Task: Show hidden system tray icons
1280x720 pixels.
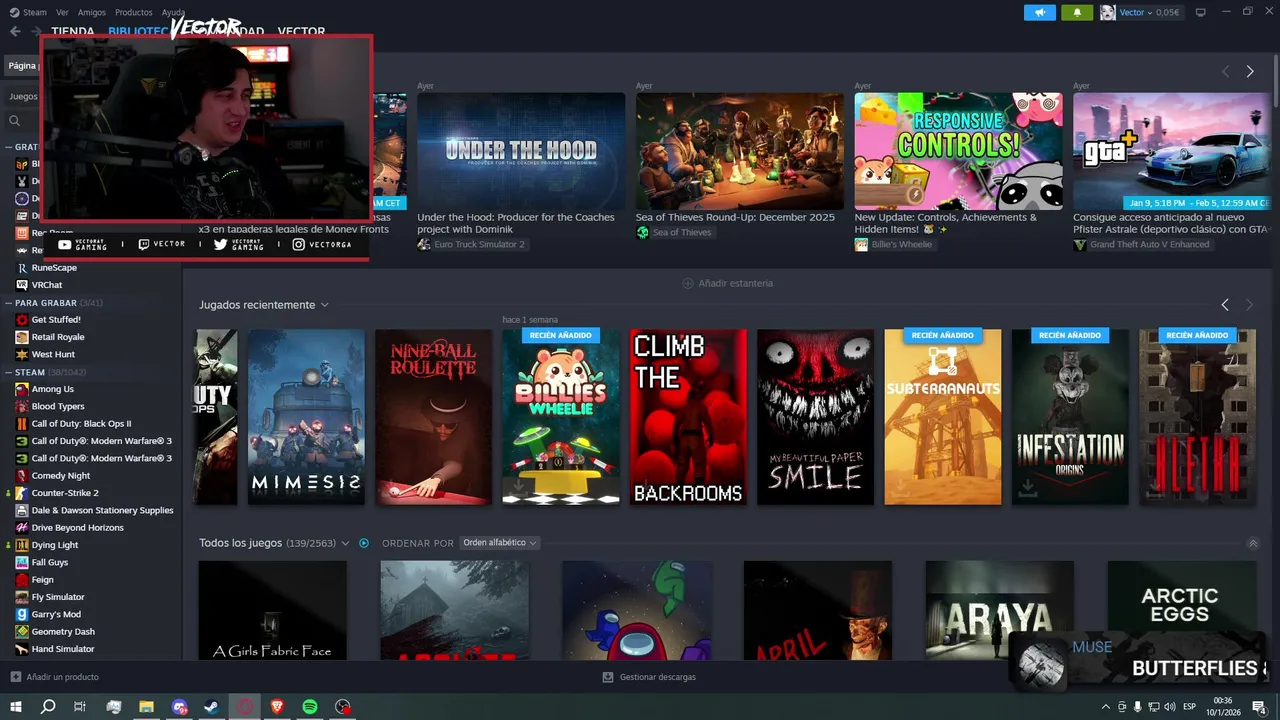Action: tap(1107, 707)
